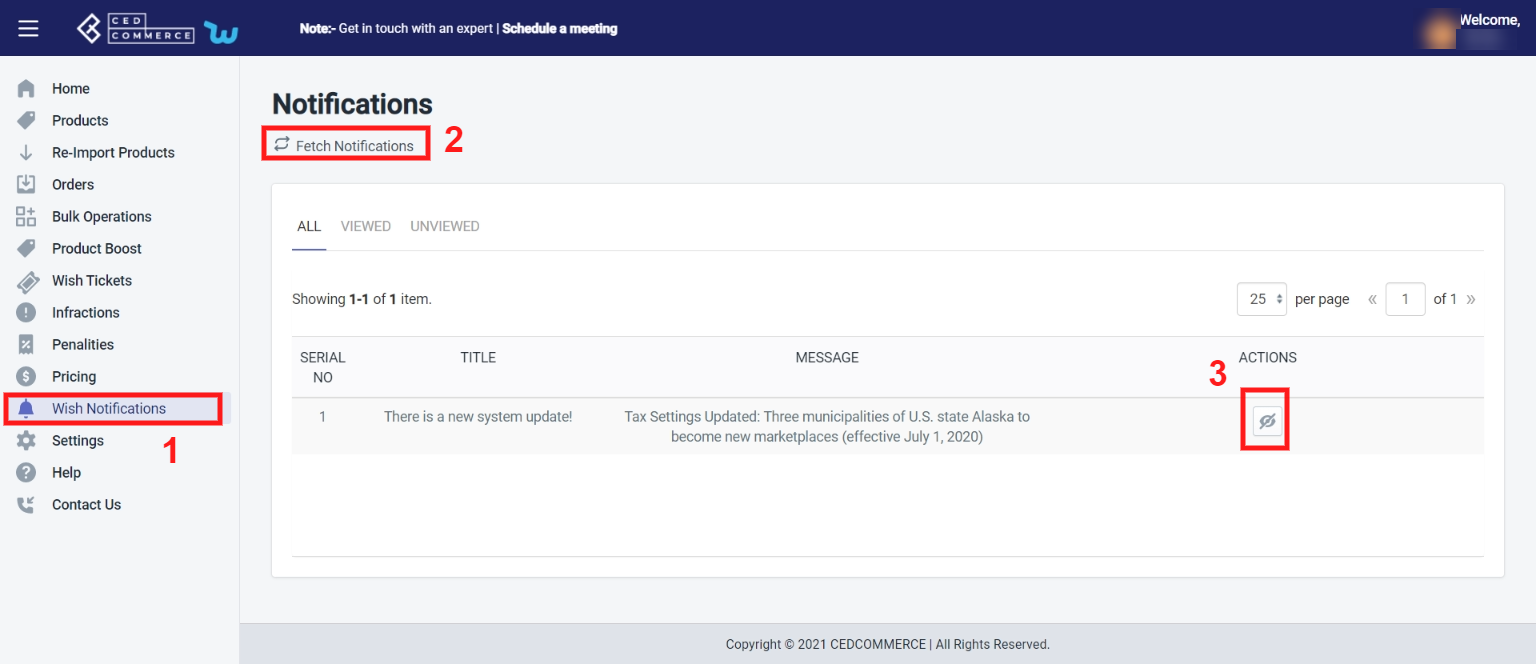Image resolution: width=1536 pixels, height=664 pixels.
Task: Open Pricing via the dollar icon
Action: [27, 376]
